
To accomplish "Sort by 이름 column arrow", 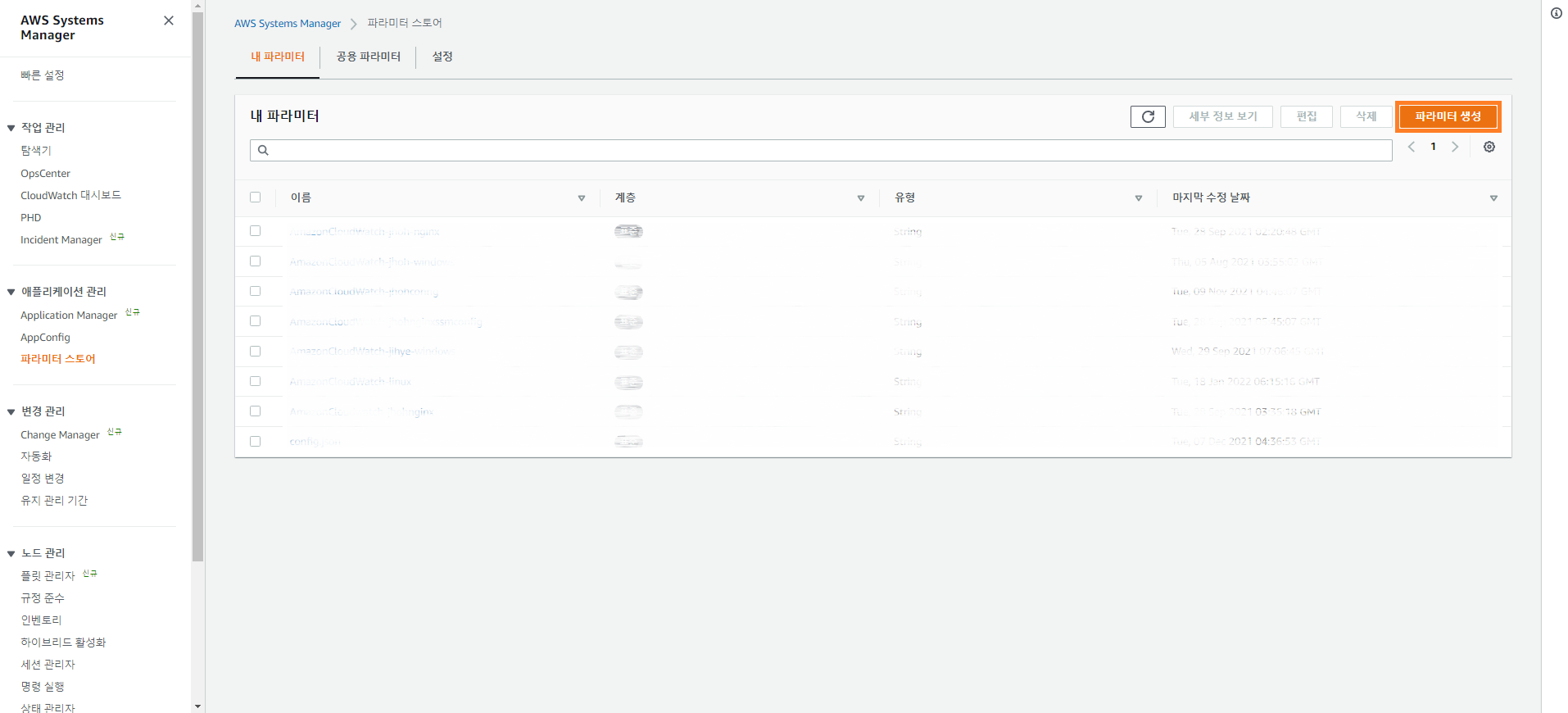I will [582, 198].
